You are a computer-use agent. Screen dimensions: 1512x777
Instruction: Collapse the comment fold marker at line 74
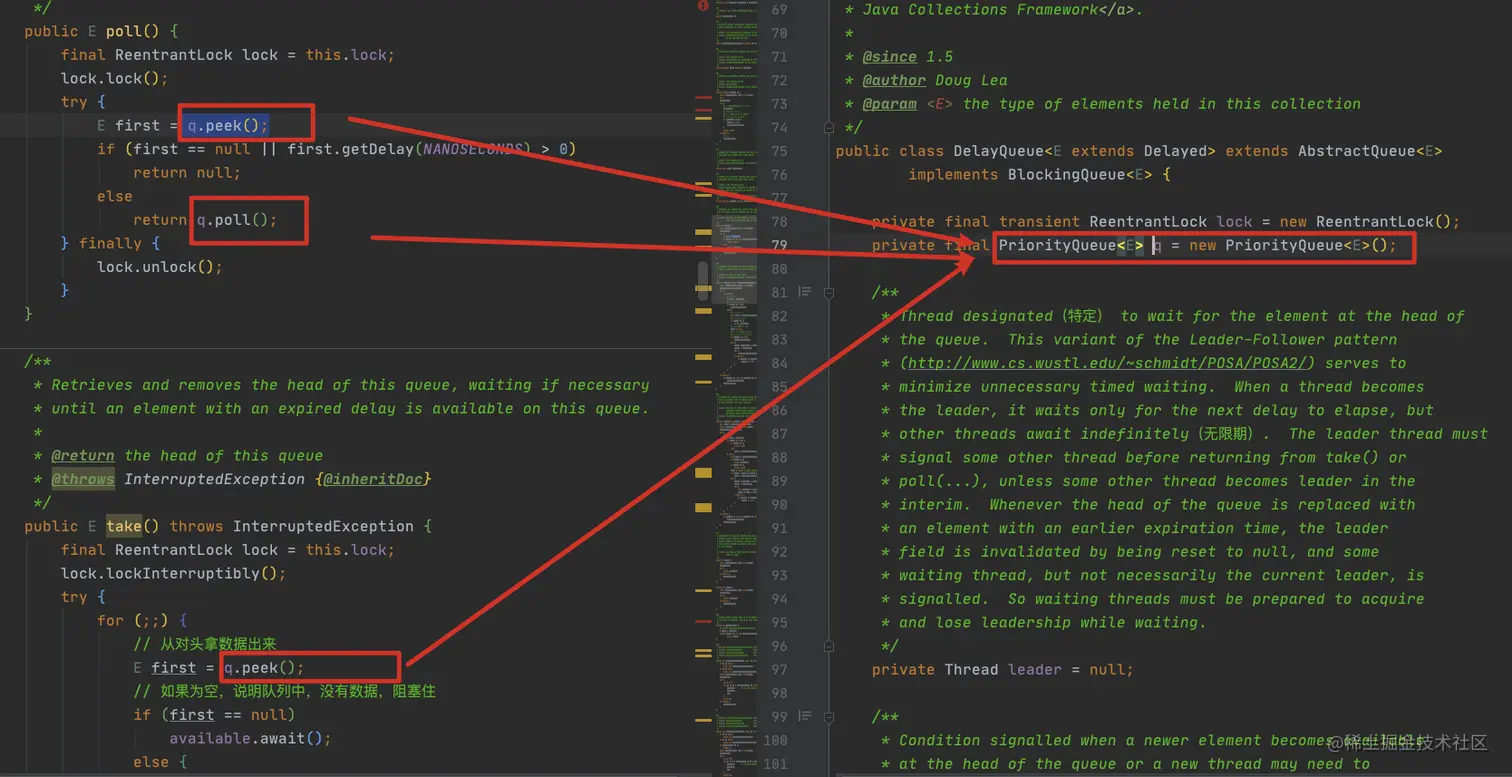828,127
